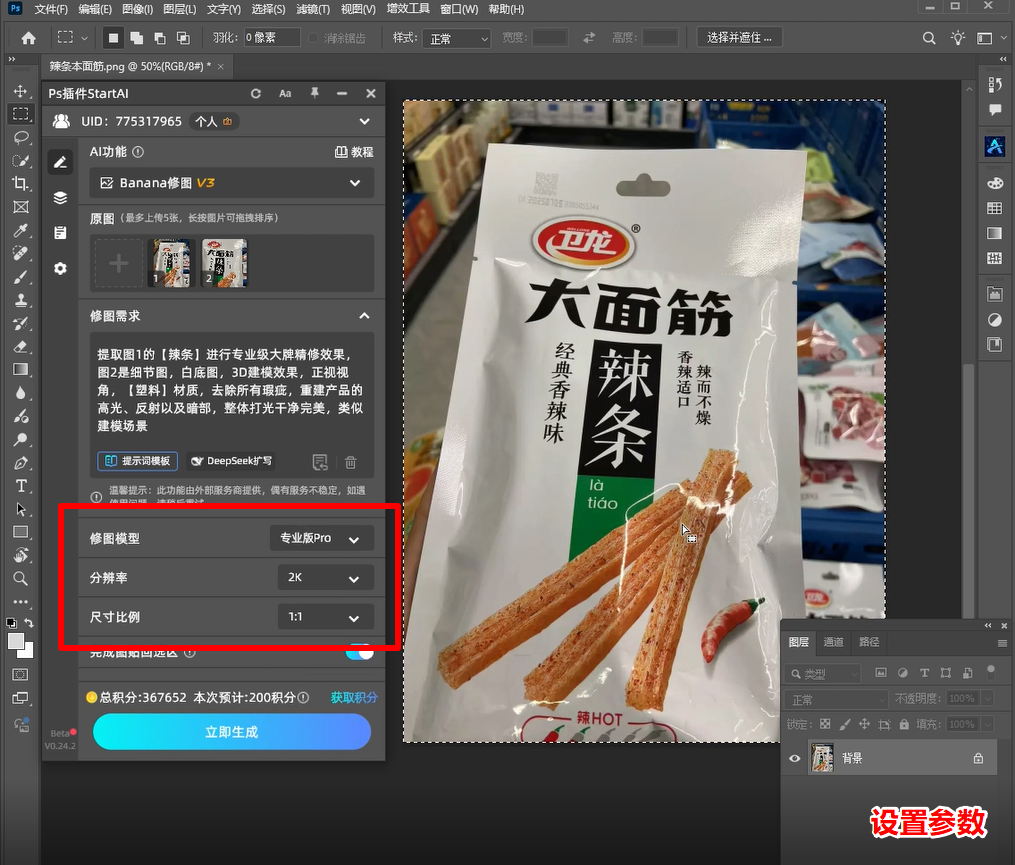Open the layer blend mode 正常 dropdown
The height and width of the screenshot is (865, 1015).
837,699
